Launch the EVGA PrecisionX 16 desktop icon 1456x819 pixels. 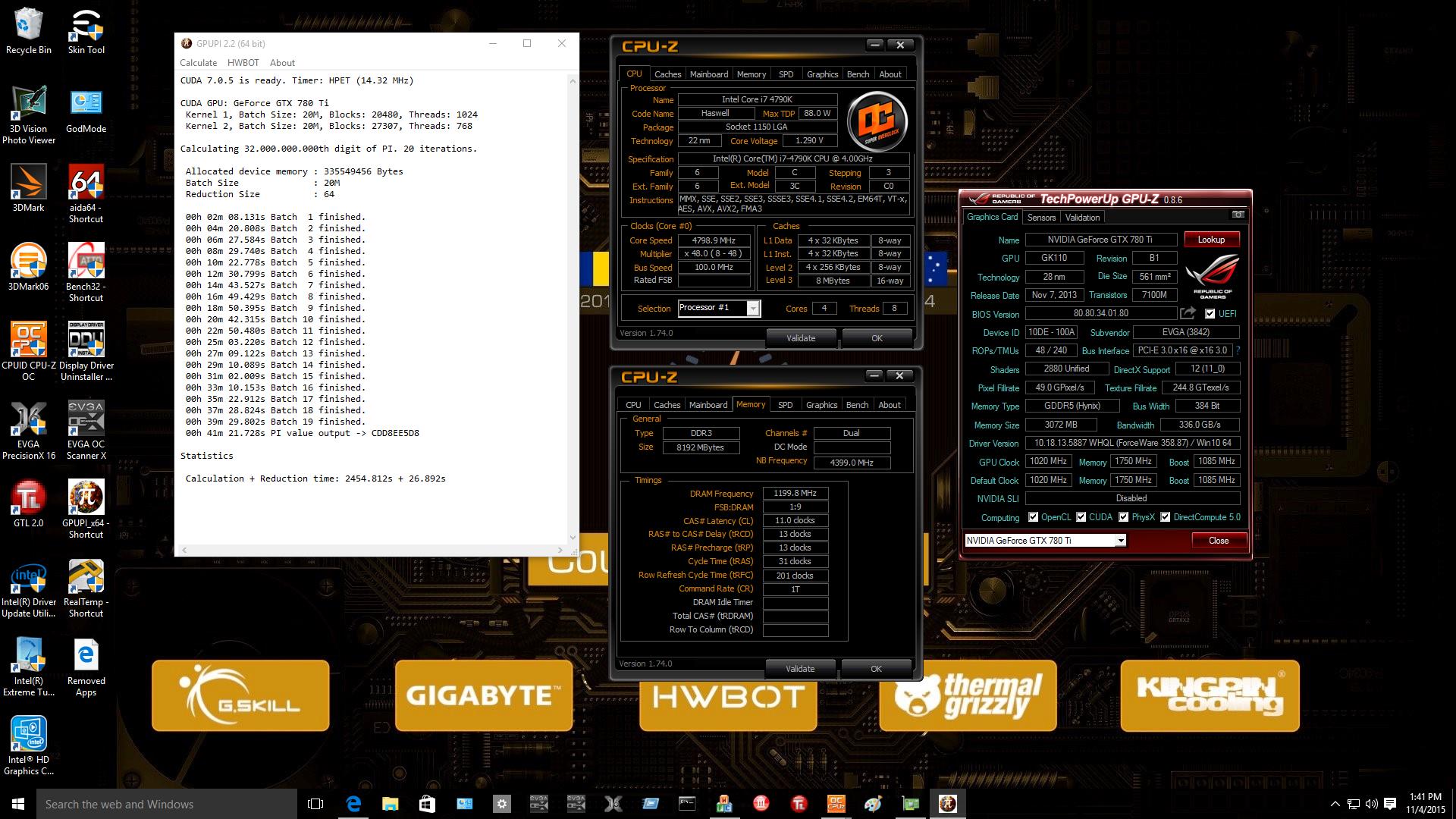[x=29, y=431]
